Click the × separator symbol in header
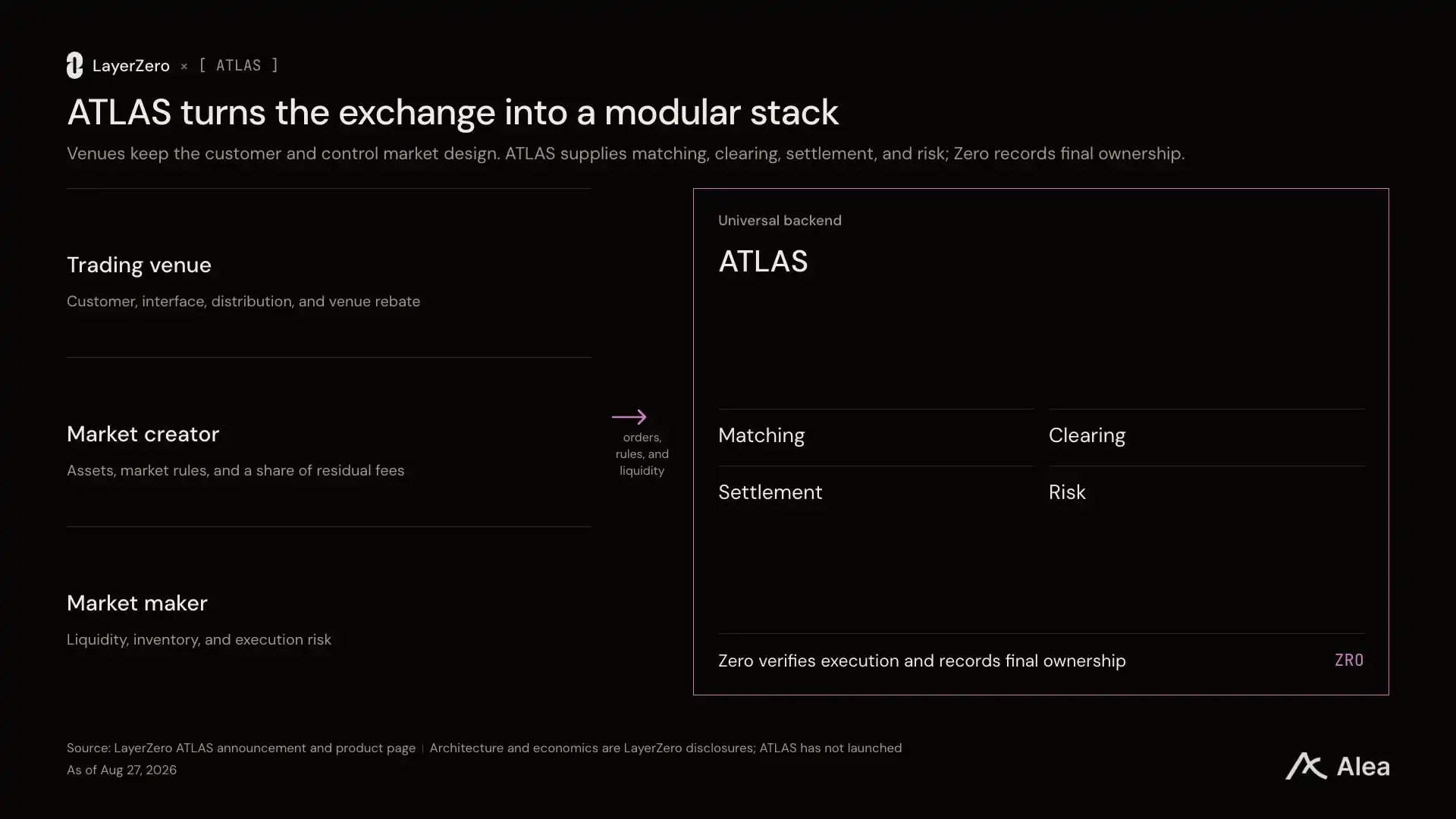The image size is (1456, 819). pos(184,67)
